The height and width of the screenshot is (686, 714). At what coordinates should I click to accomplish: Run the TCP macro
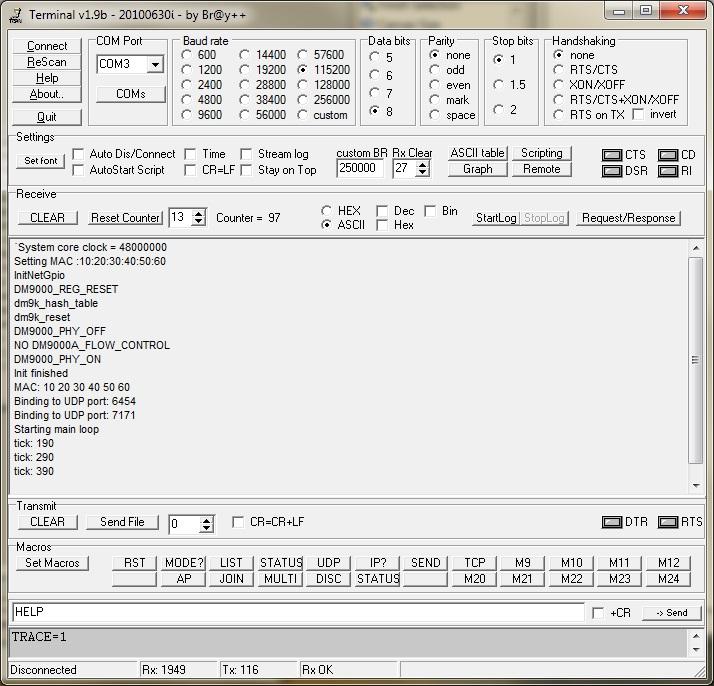tap(474, 563)
